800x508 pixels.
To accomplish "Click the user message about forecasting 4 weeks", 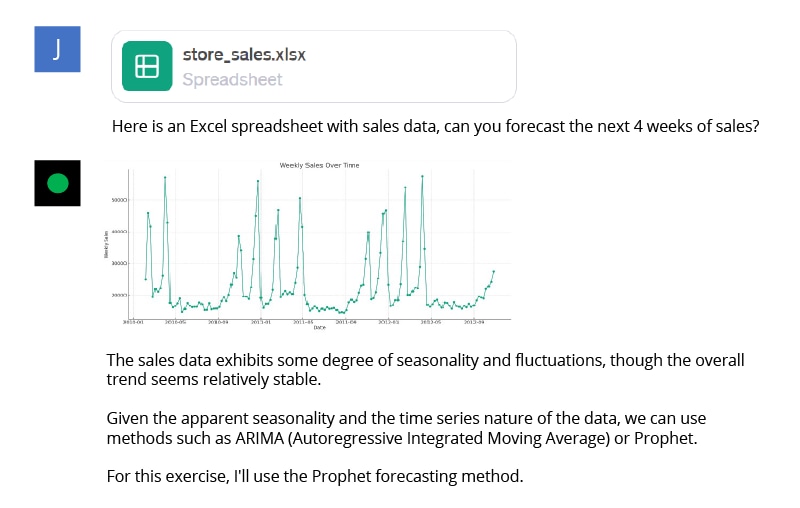I will [436, 127].
